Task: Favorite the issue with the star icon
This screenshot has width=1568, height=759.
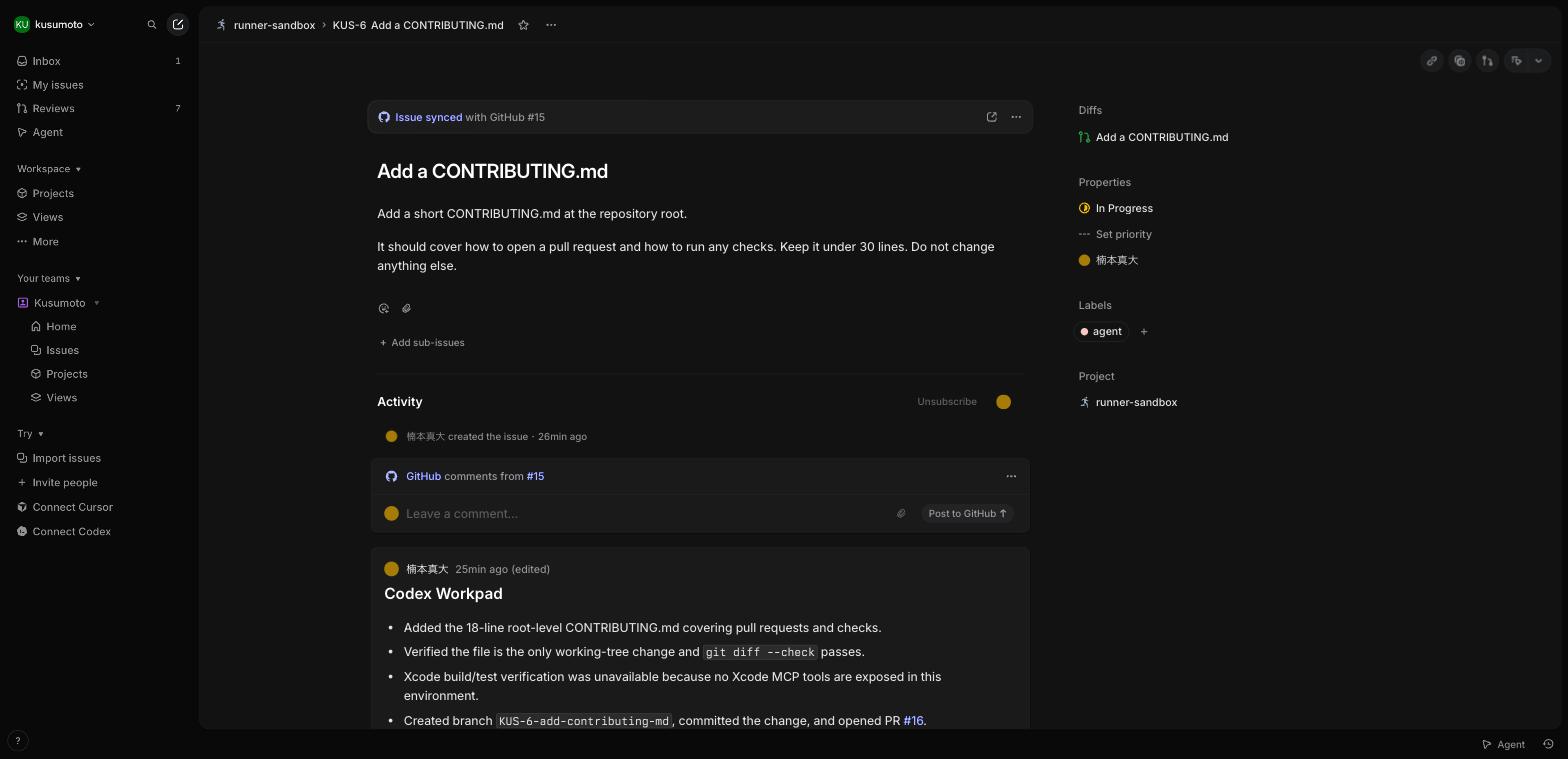Action: click(523, 25)
